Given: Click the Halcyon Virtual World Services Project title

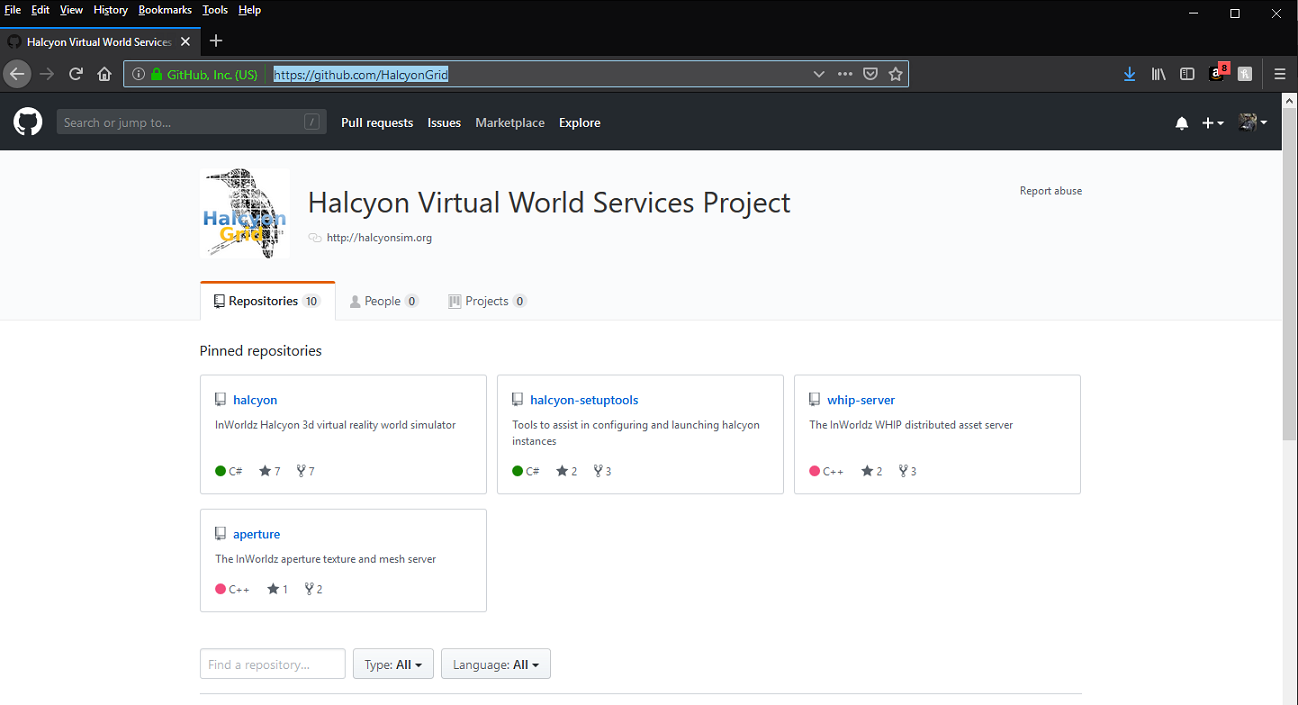Looking at the screenshot, I should tap(549, 203).
